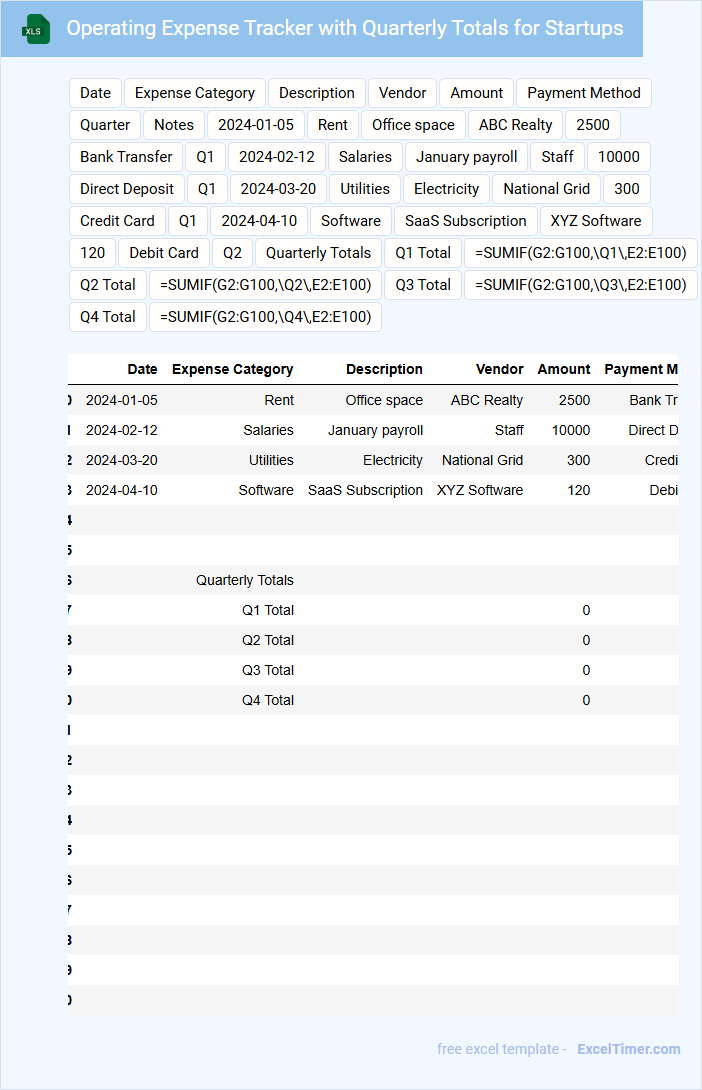Image resolution: width=702 pixels, height=1090 pixels.
Task: Click the XYZ Software tag chip
Action: [596, 221]
